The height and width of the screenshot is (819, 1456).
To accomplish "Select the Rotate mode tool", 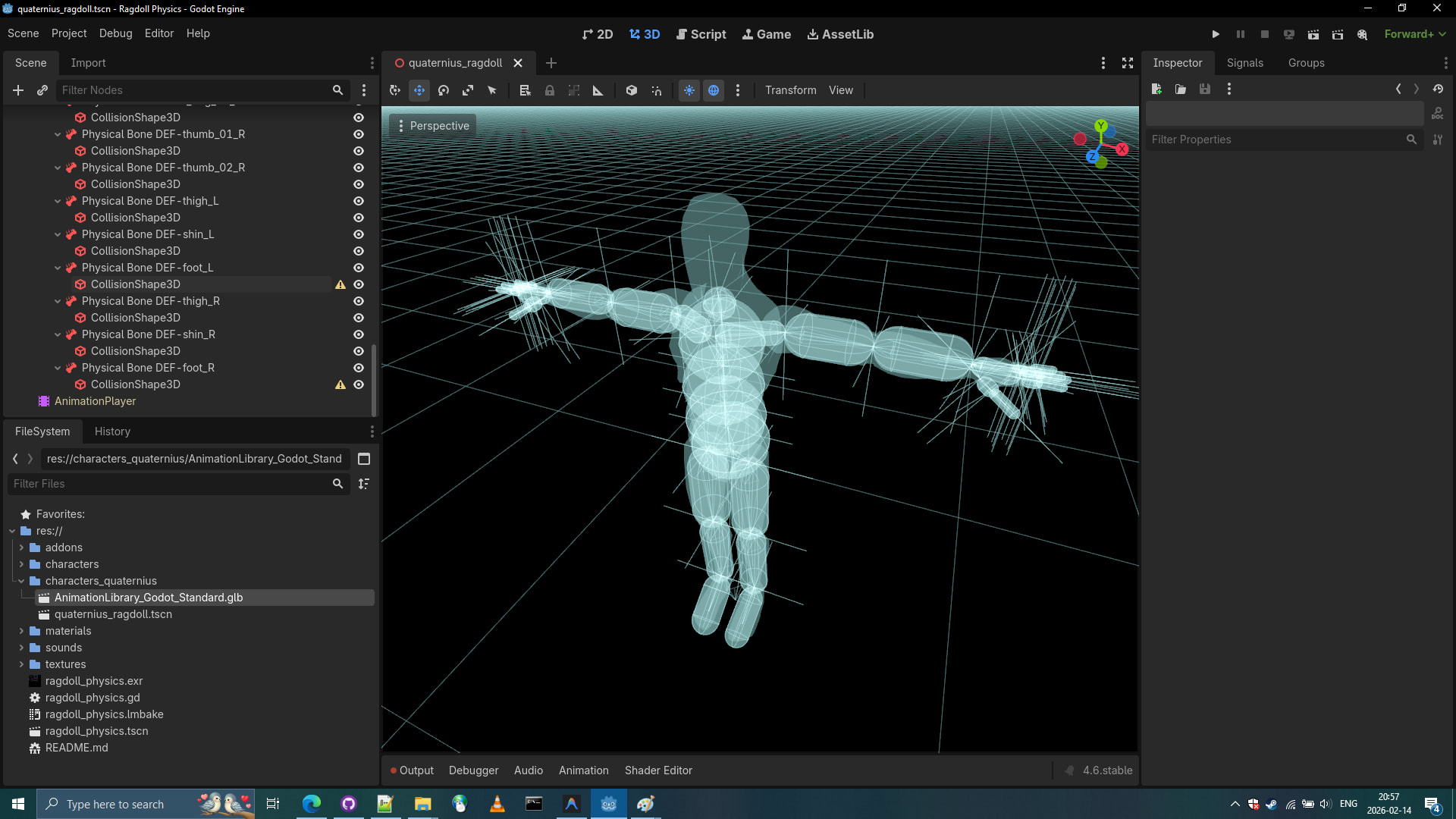I will point(444,90).
